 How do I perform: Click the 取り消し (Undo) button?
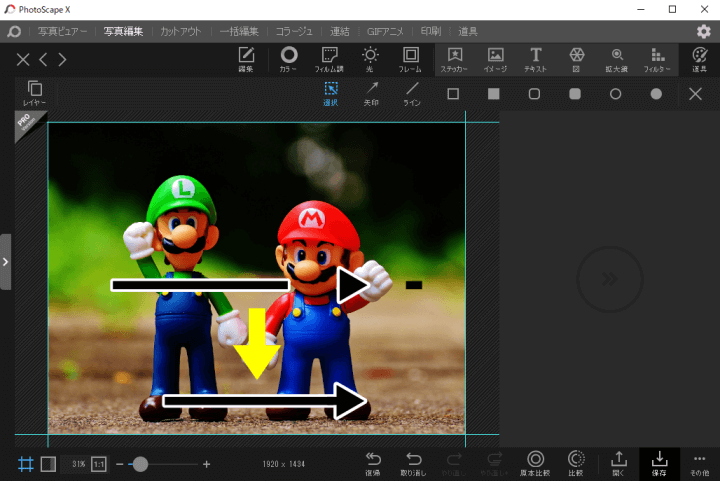[x=413, y=464]
